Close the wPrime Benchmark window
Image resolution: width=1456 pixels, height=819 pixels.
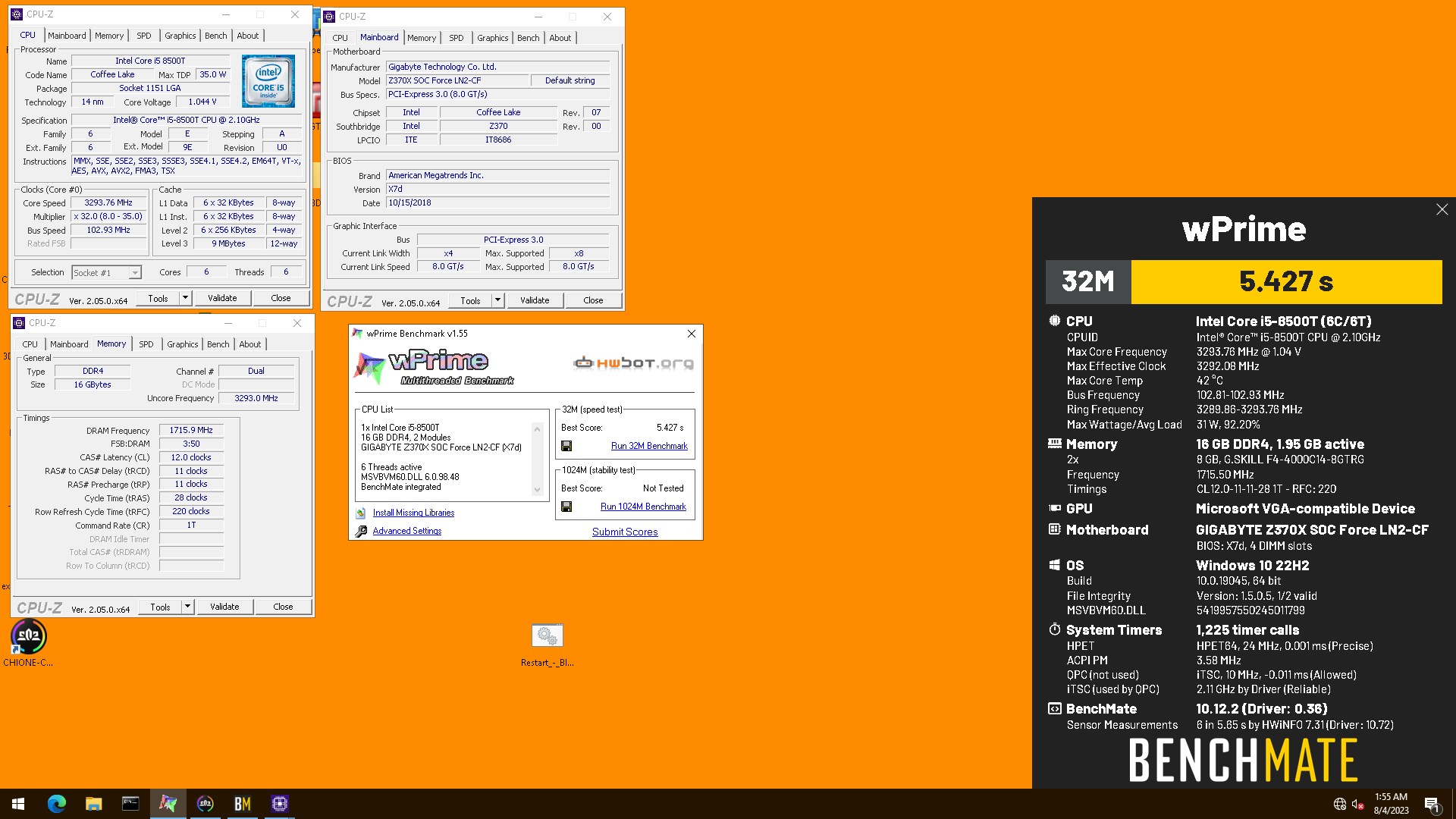691,334
